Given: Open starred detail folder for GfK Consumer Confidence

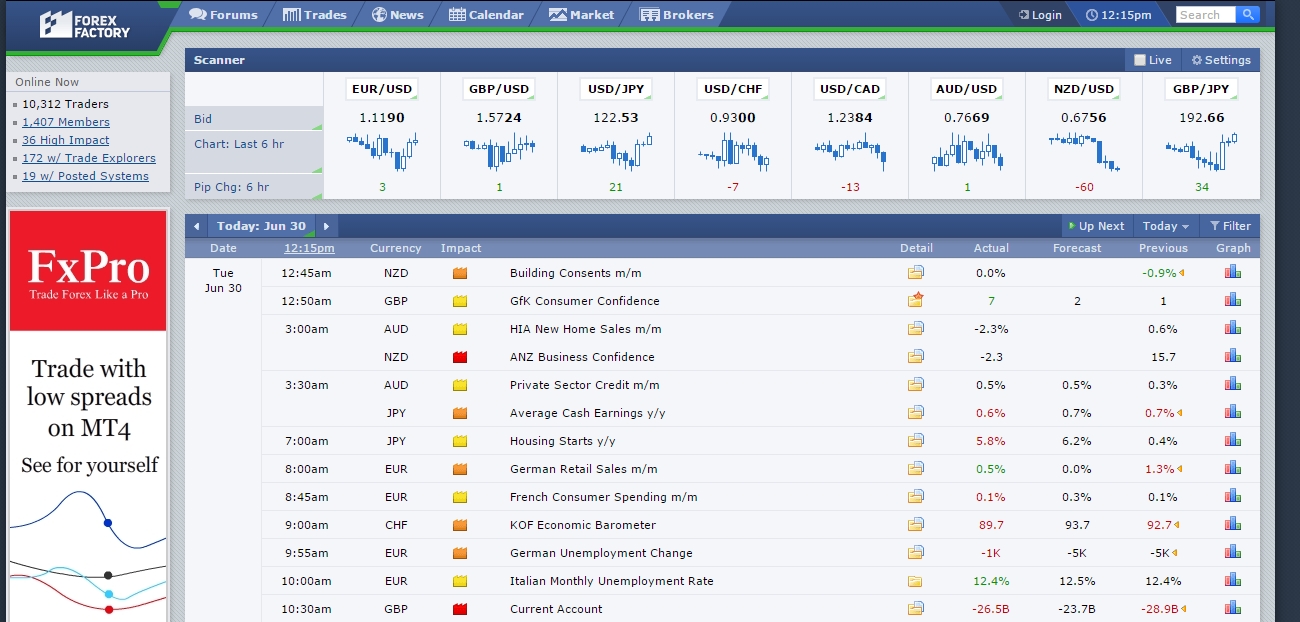Looking at the screenshot, I should pos(916,300).
